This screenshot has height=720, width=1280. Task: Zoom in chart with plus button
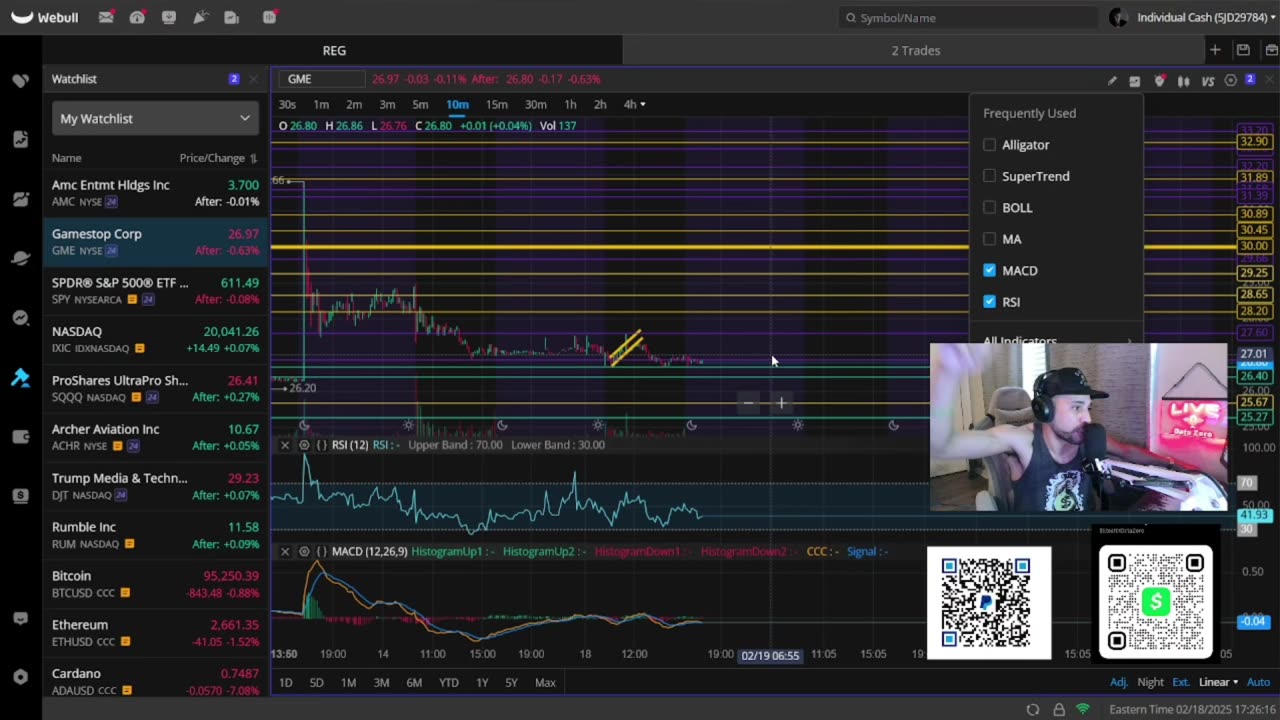(782, 403)
